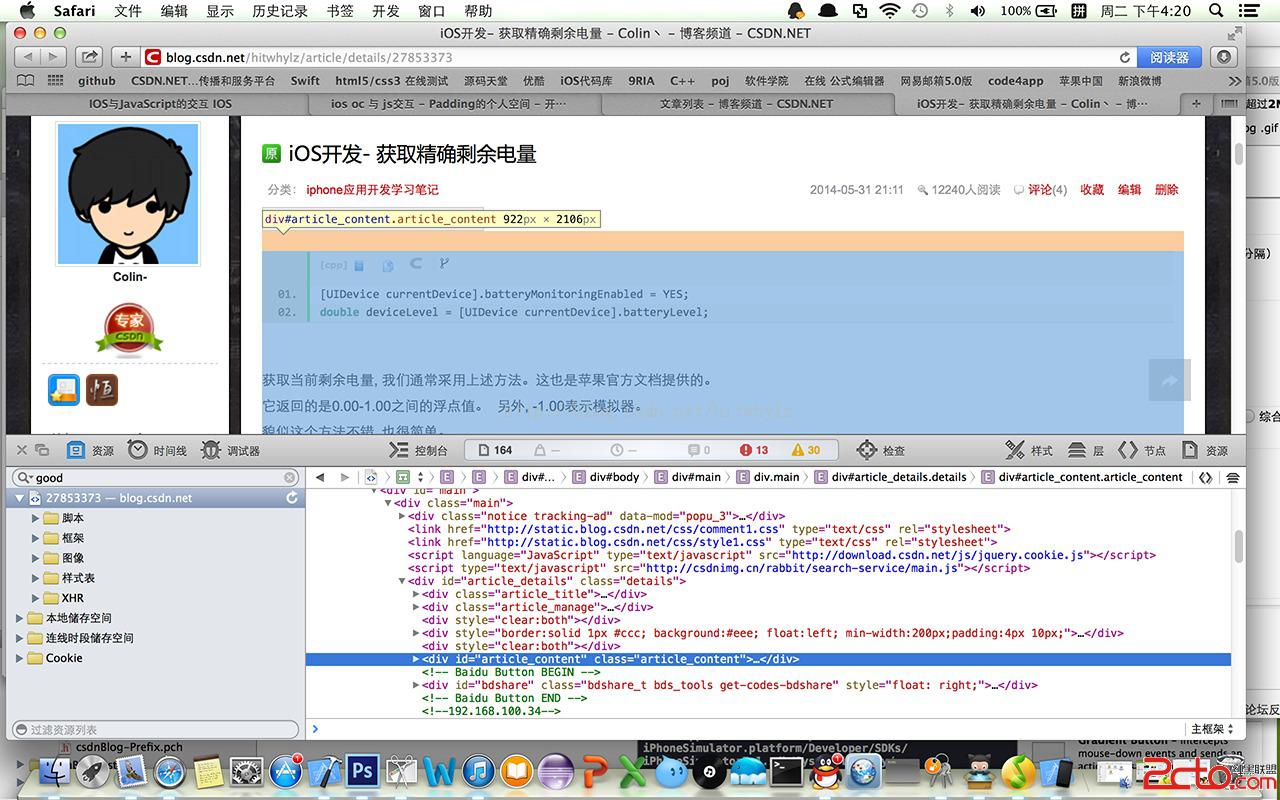1280x800 pixels.
Task: Click the 编辑 link beside the article
Action: click(x=1129, y=189)
